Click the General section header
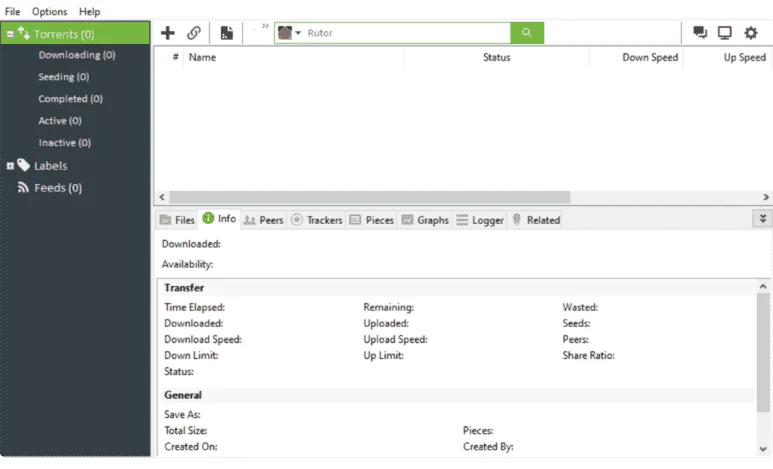The image size is (773, 469). pyautogui.click(x=183, y=395)
